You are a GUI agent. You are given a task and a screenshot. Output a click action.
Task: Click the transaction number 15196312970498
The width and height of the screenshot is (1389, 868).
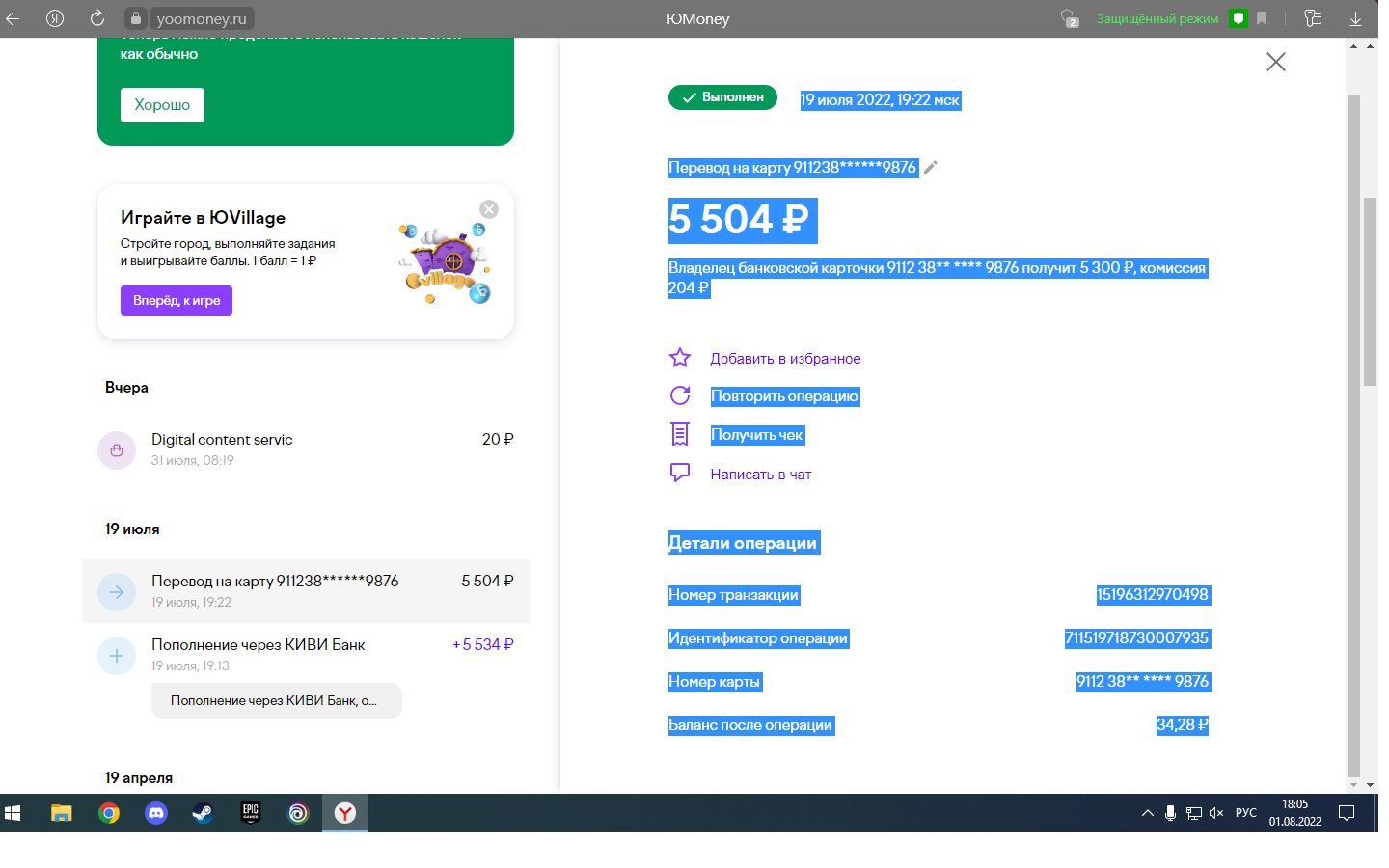pyautogui.click(x=1153, y=595)
